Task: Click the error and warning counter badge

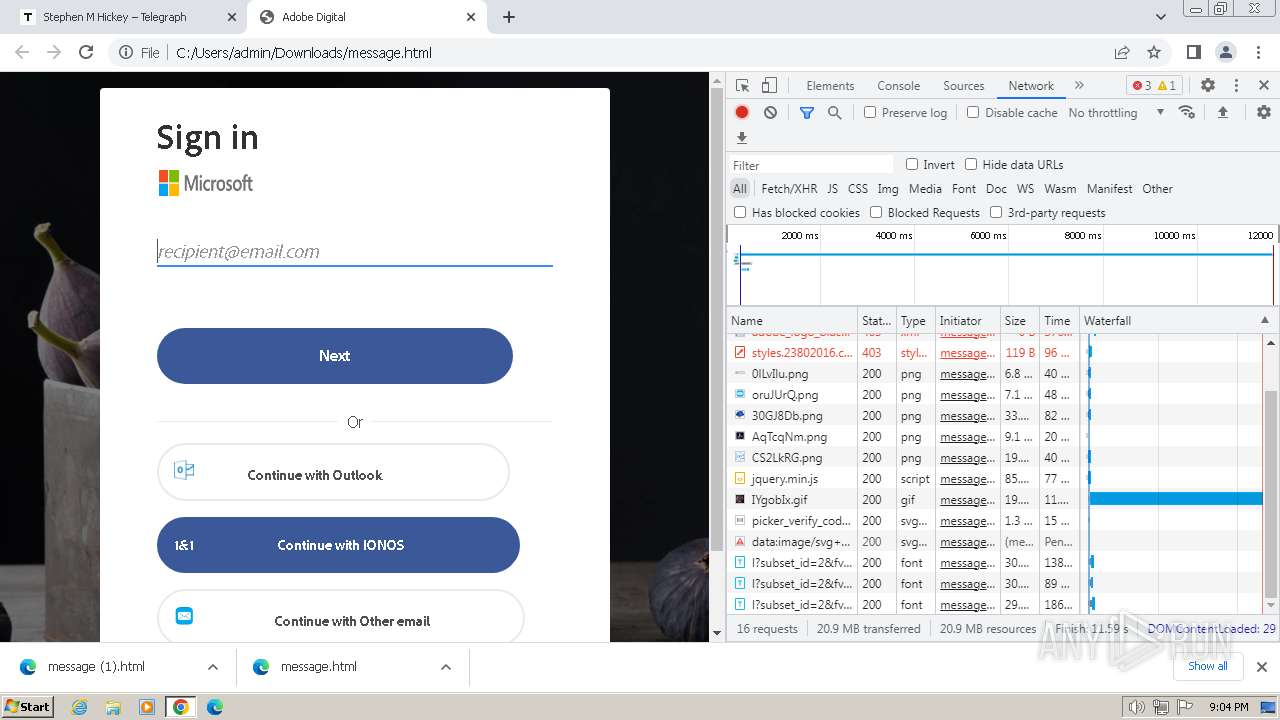Action: (1154, 86)
